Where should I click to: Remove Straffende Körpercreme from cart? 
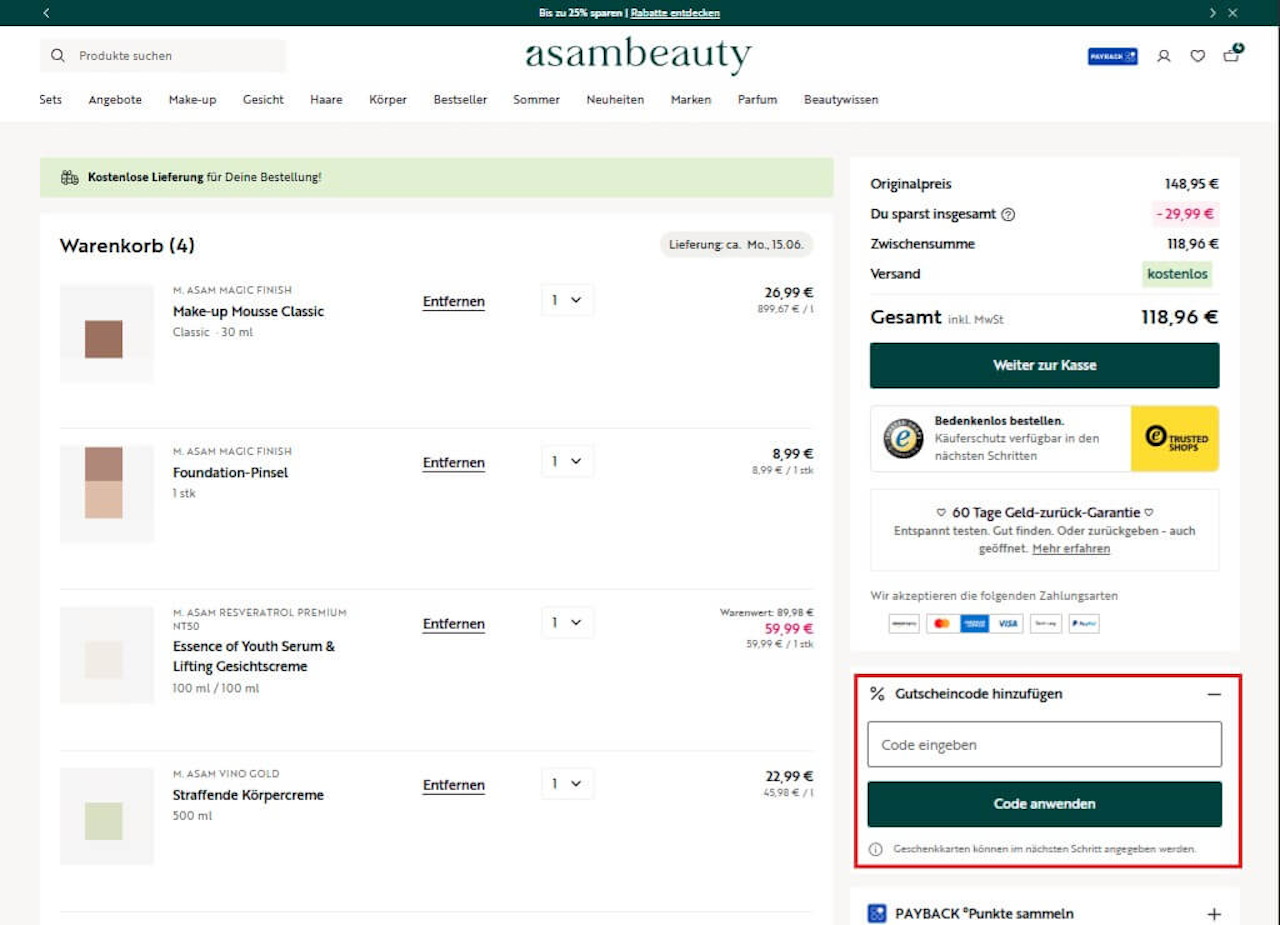click(x=453, y=785)
